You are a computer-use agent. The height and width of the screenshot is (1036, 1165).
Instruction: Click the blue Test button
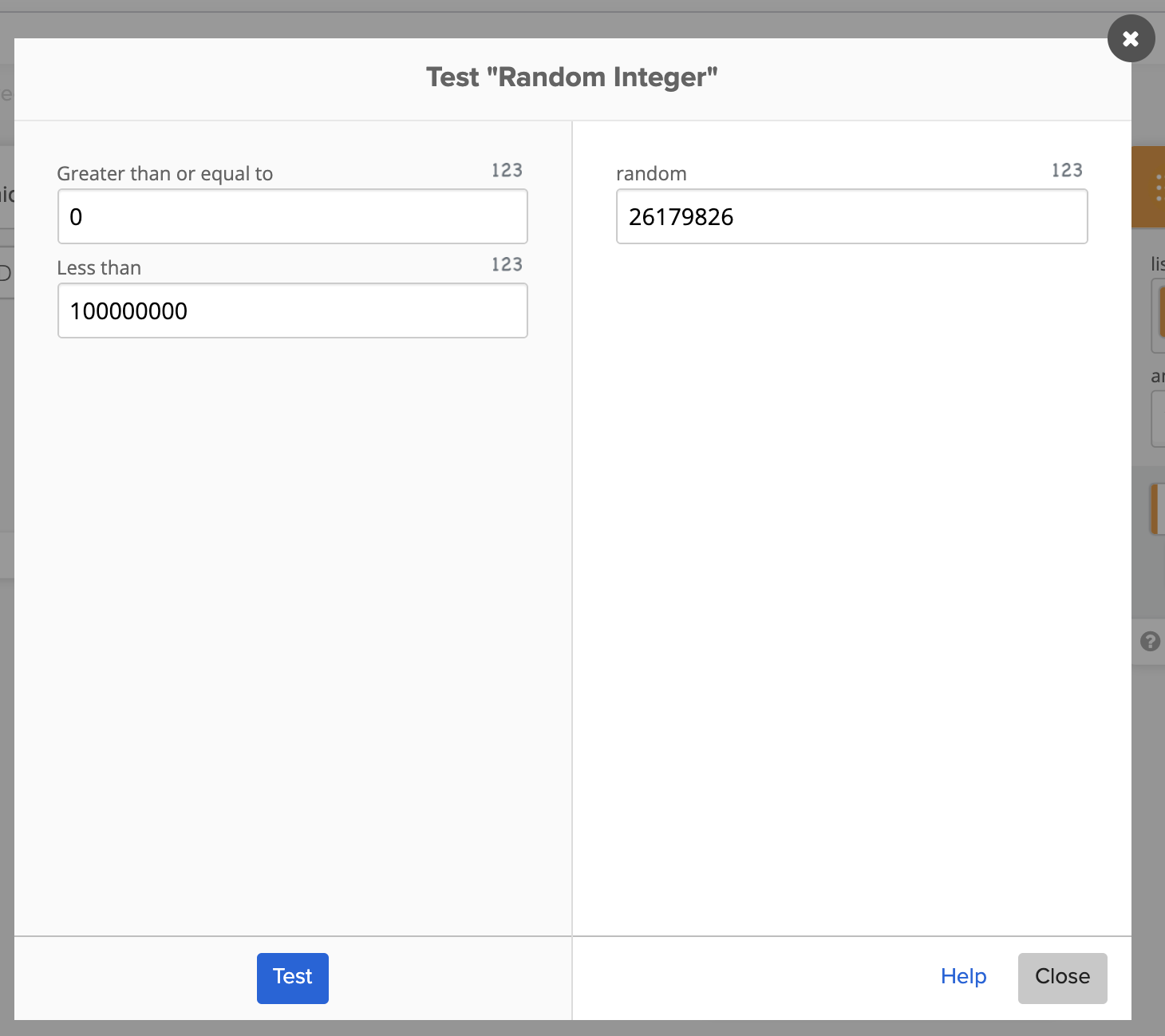tap(292, 978)
